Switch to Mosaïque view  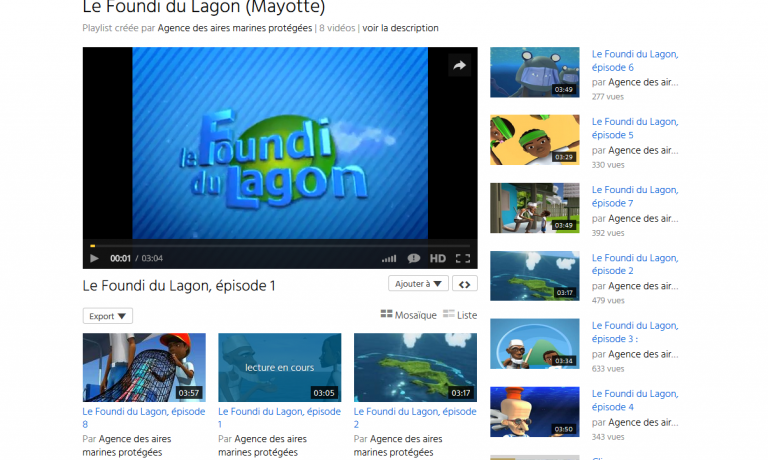(x=408, y=315)
